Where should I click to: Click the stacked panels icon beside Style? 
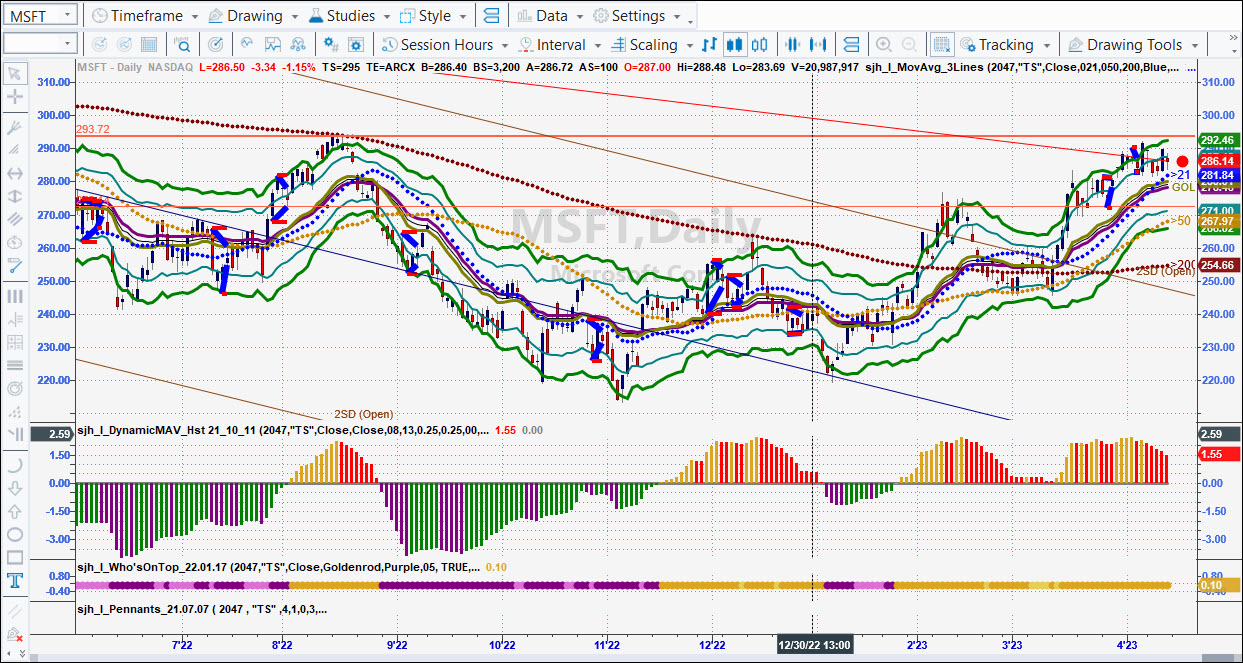(x=491, y=16)
